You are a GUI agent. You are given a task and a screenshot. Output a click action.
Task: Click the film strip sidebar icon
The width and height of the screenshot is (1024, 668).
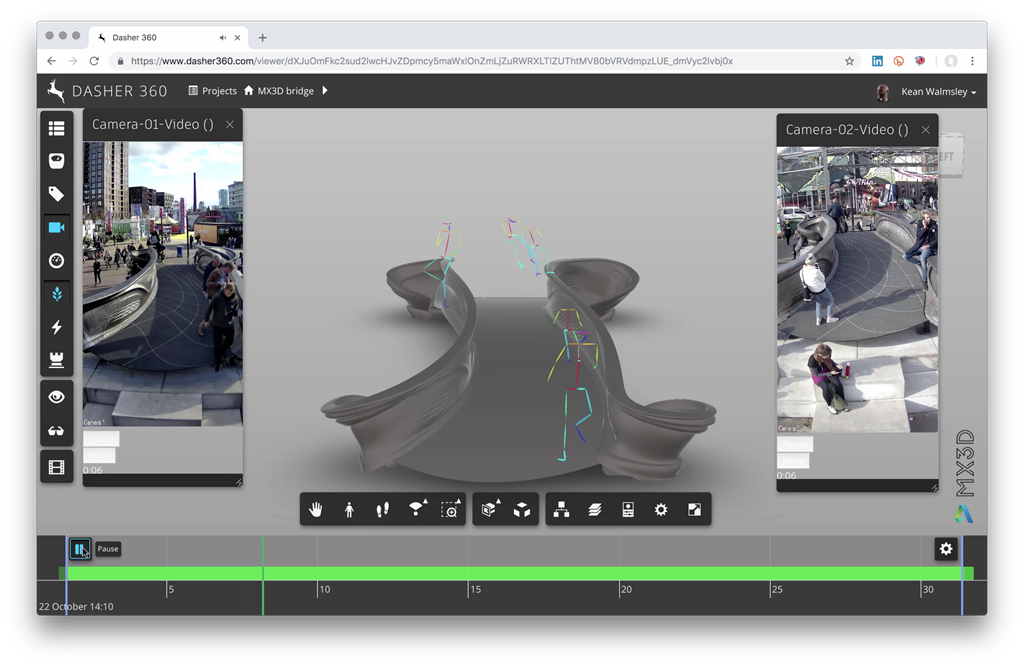[x=56, y=467]
